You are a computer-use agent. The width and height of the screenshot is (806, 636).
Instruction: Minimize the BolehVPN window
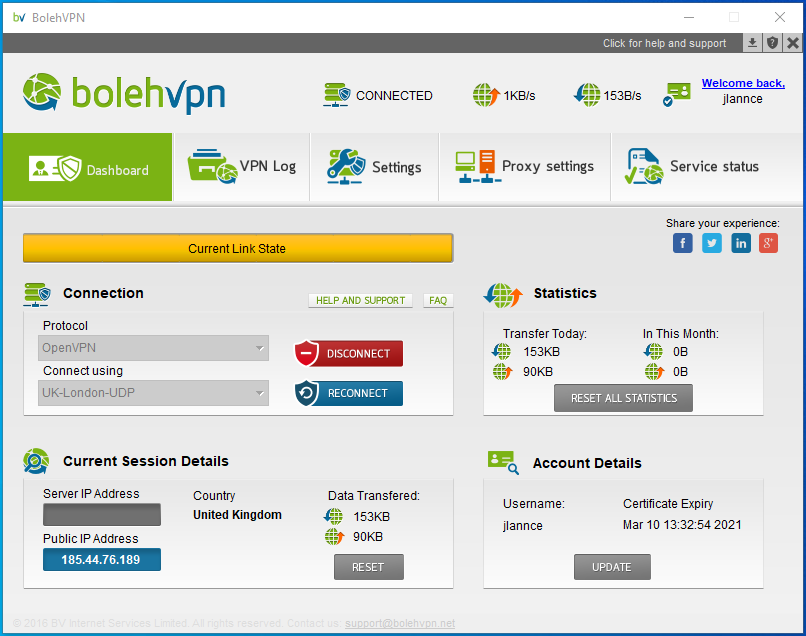pos(689,17)
